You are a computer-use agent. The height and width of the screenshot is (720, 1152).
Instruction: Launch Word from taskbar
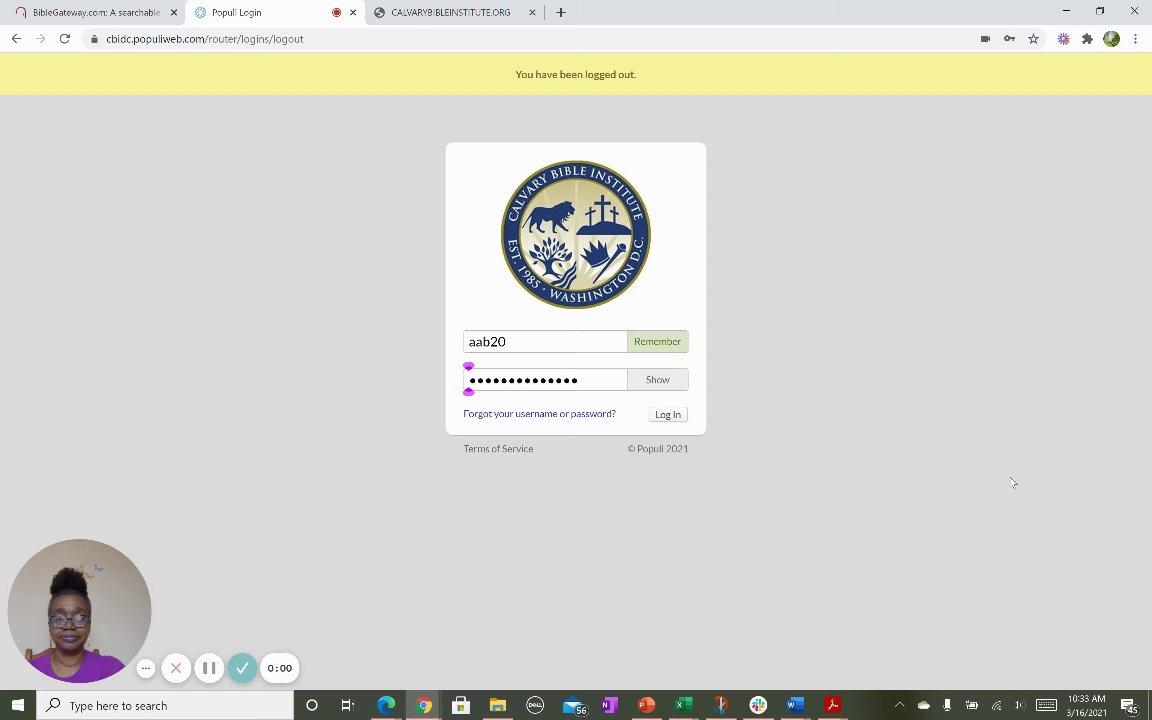pos(795,705)
